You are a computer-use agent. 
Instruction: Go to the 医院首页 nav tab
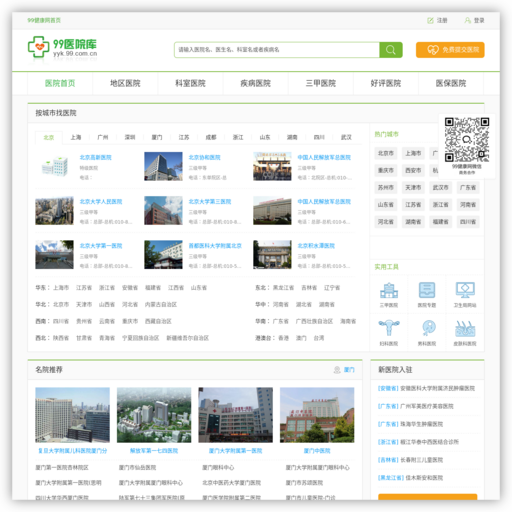60,83
